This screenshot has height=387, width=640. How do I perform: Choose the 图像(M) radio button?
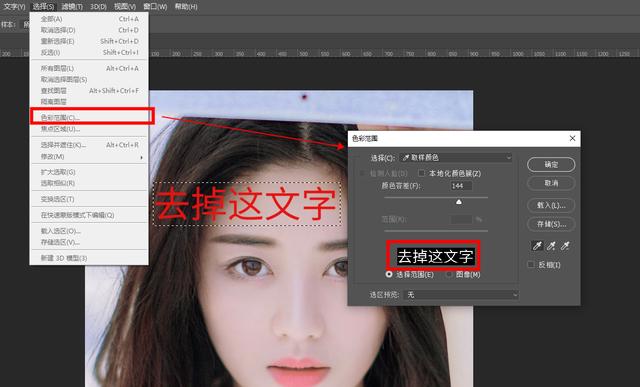(449, 274)
